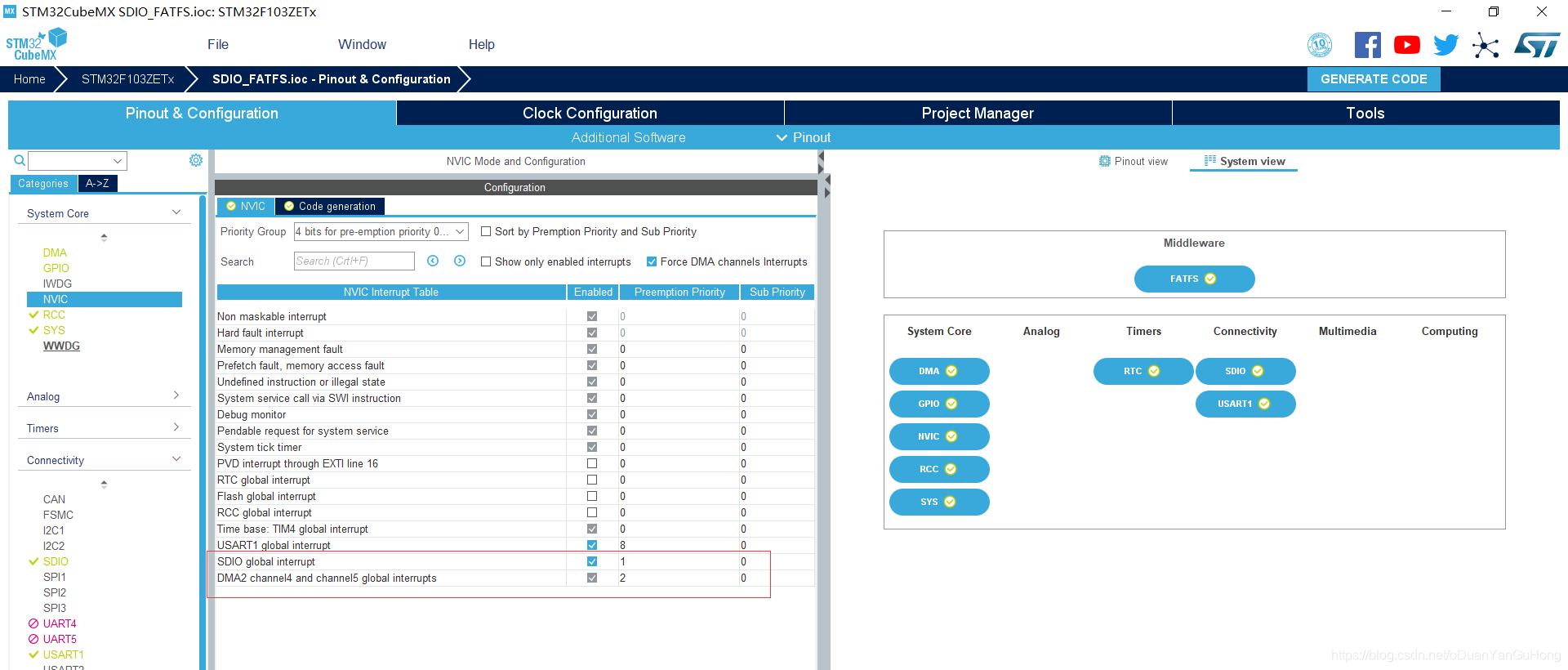Open the category search combo box
This screenshot has height=670, width=1568.
(x=78, y=161)
